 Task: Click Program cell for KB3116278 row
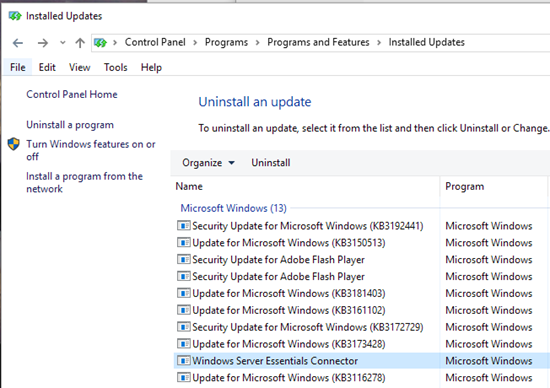pyautogui.click(x=489, y=377)
